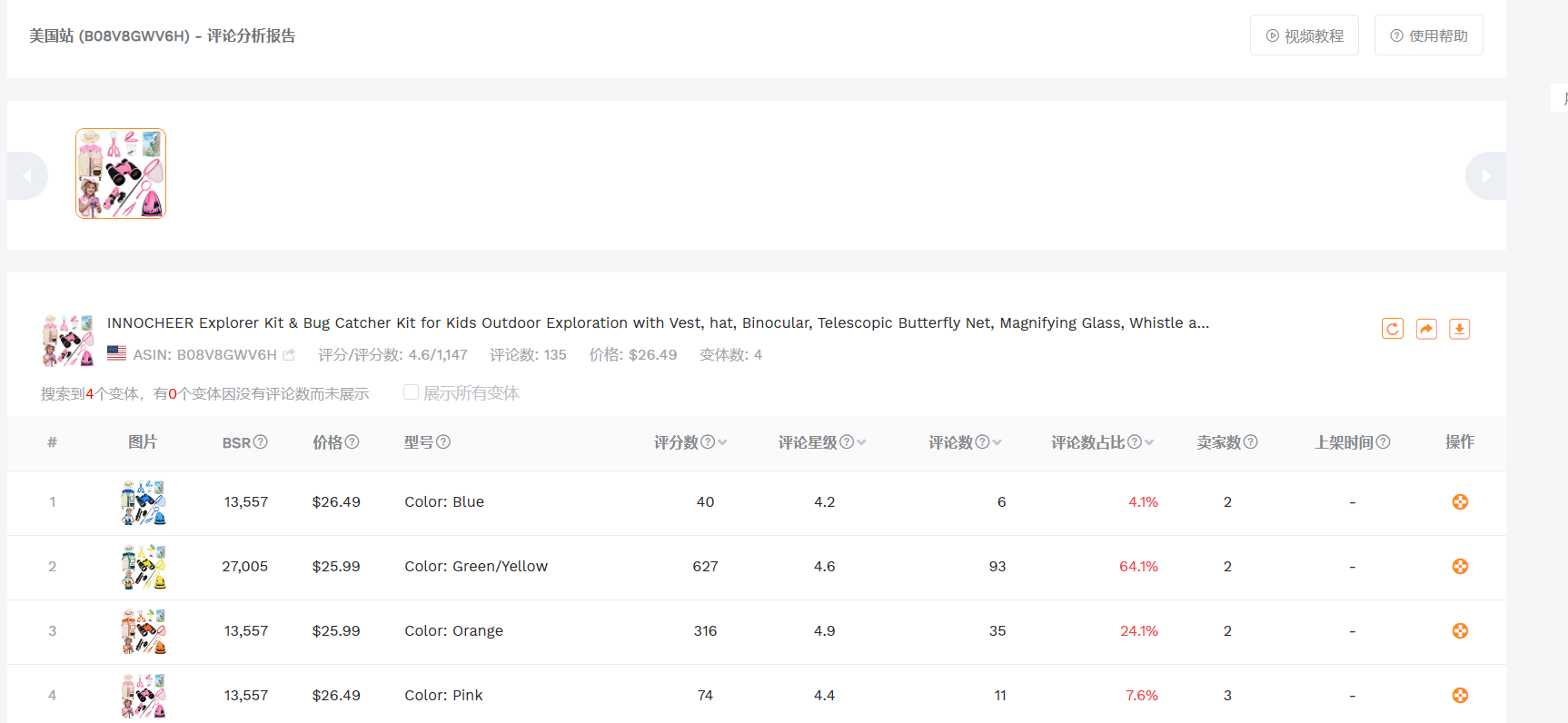1568x723 pixels.
Task: Click the 24.1% review share value
Action: click(x=1139, y=631)
